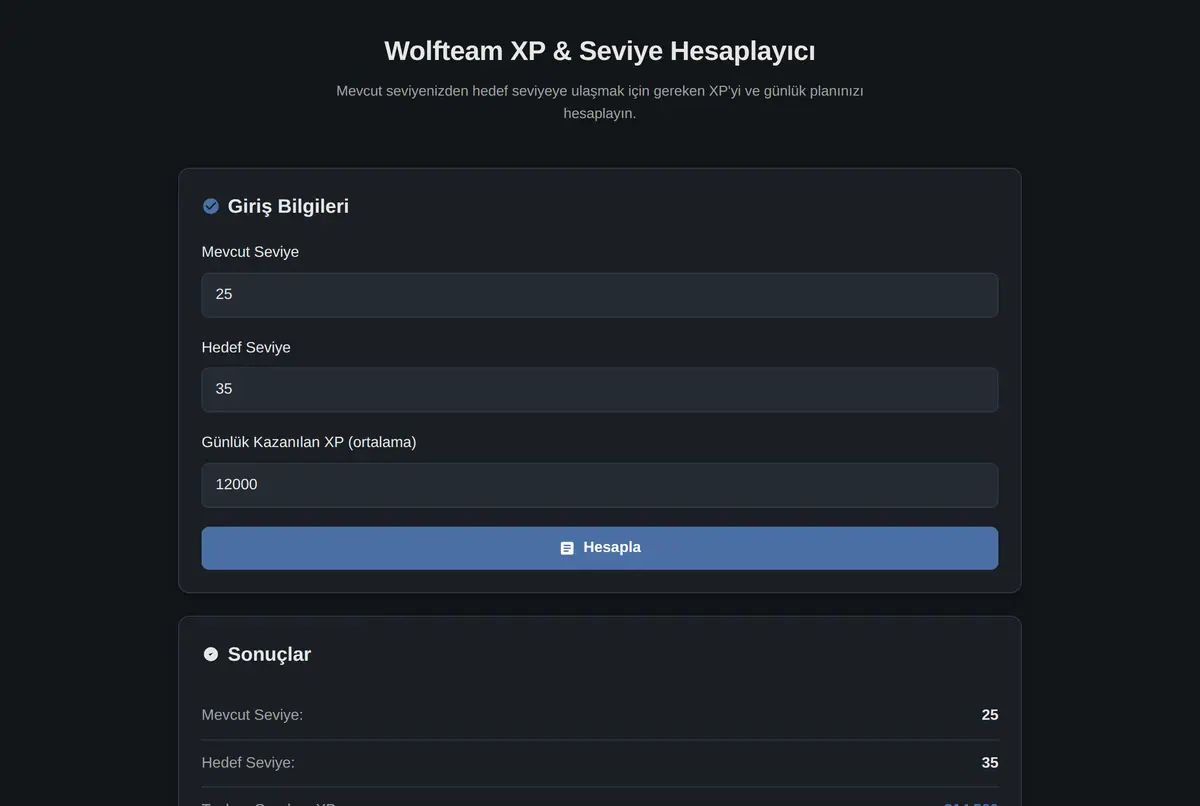Viewport: 1200px width, 806px height.
Task: Click the Günlük Kazanılan XP (ortalama) label
Action: click(309, 442)
